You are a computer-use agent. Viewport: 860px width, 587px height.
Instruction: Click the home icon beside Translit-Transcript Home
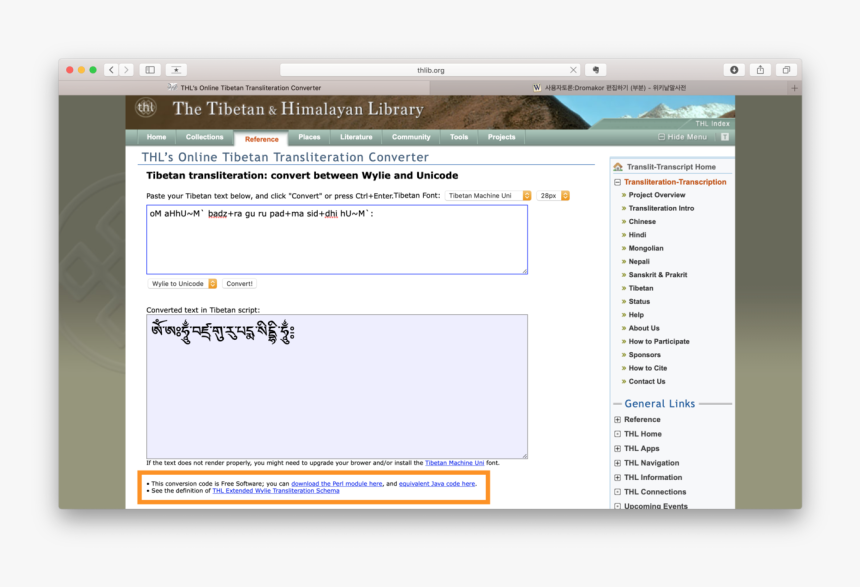618,167
